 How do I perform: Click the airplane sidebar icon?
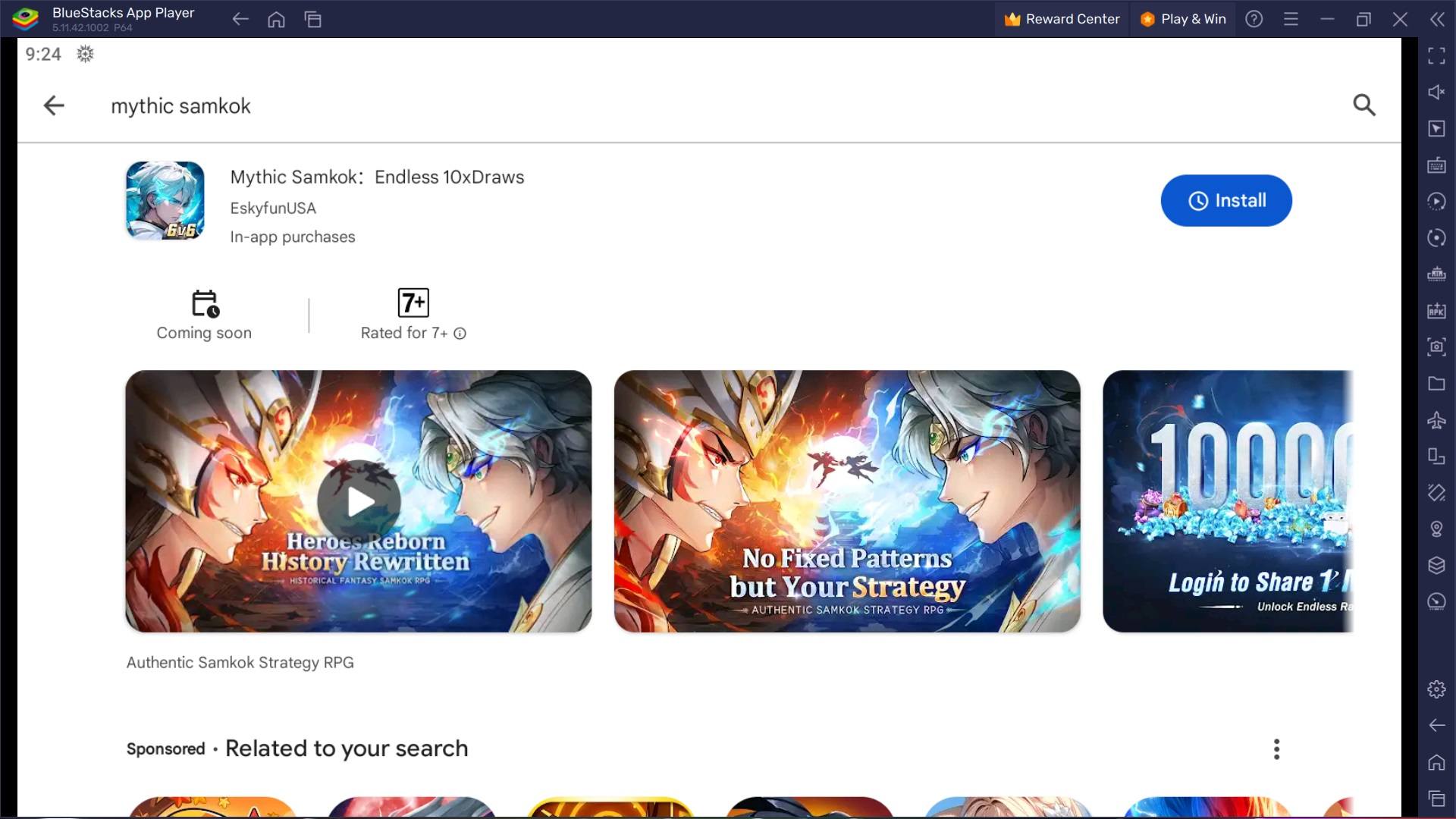point(1436,419)
